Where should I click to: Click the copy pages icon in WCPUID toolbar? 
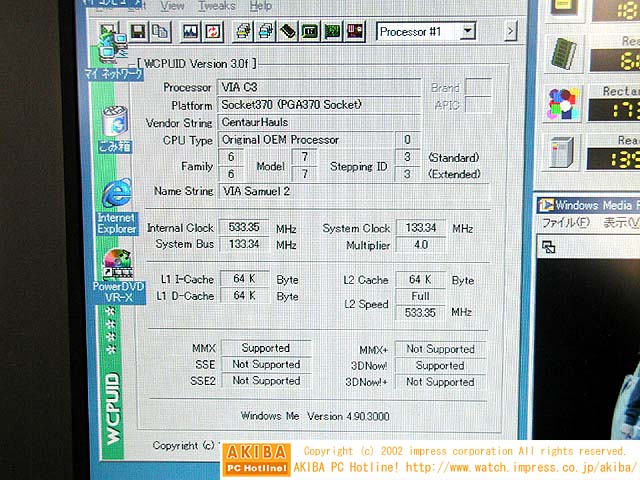click(x=160, y=31)
